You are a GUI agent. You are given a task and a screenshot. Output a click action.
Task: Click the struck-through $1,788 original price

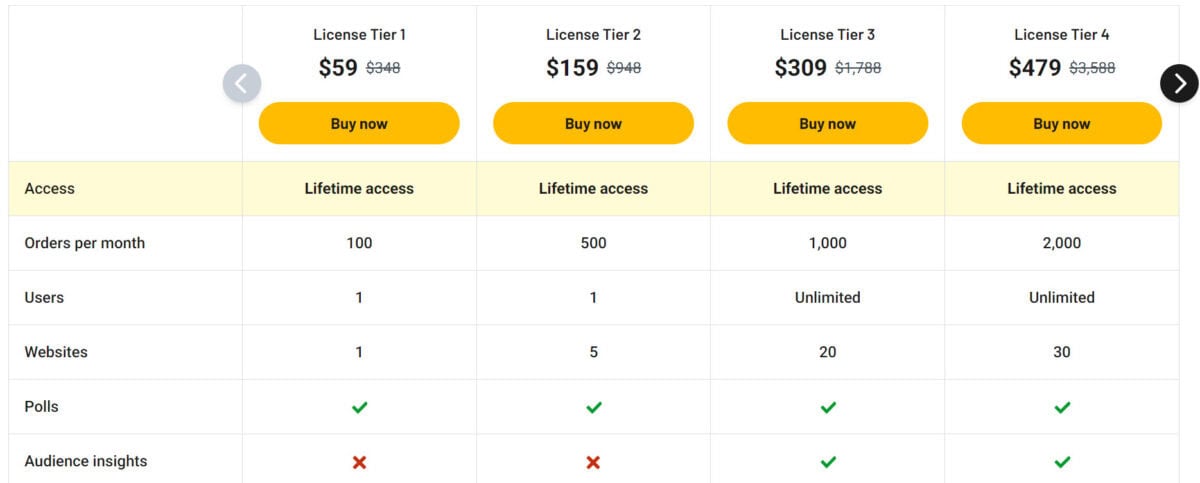tap(858, 69)
